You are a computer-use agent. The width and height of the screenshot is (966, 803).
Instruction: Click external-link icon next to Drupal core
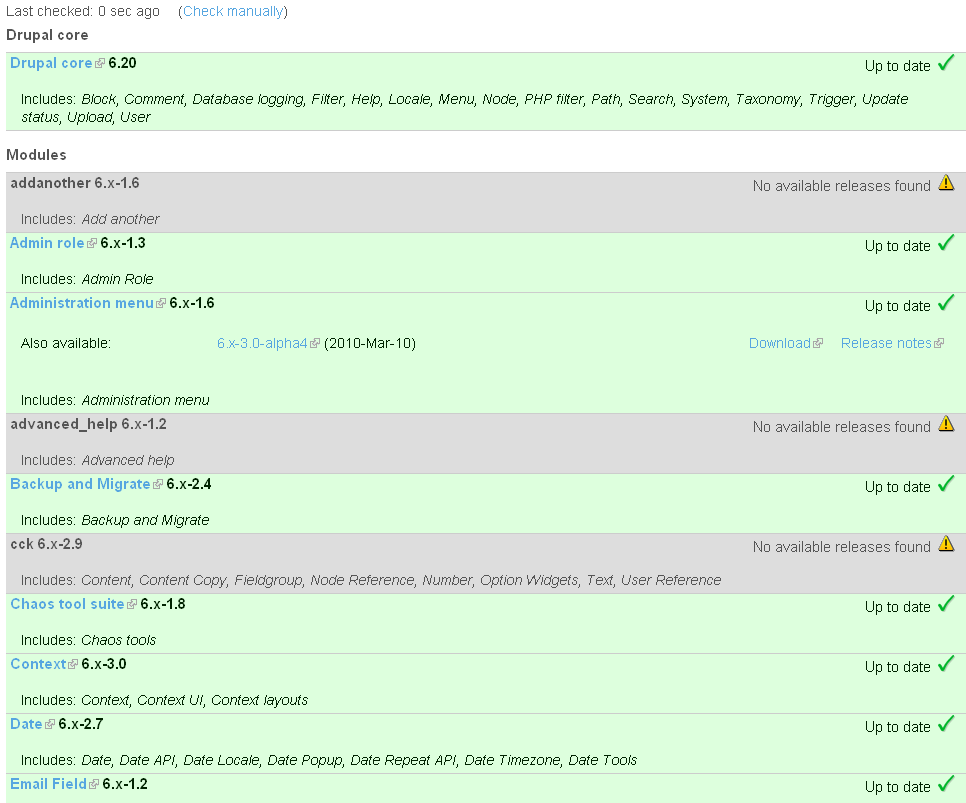coord(100,63)
